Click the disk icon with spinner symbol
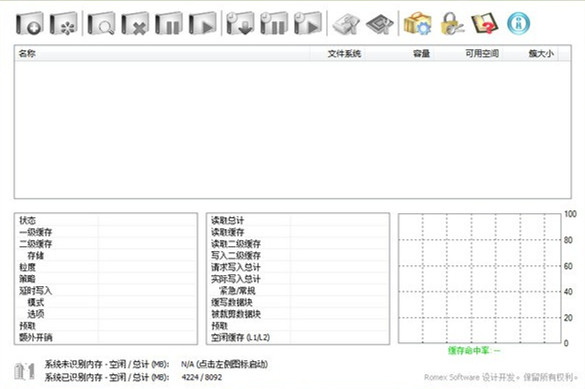The image size is (585, 389). [x=64, y=23]
